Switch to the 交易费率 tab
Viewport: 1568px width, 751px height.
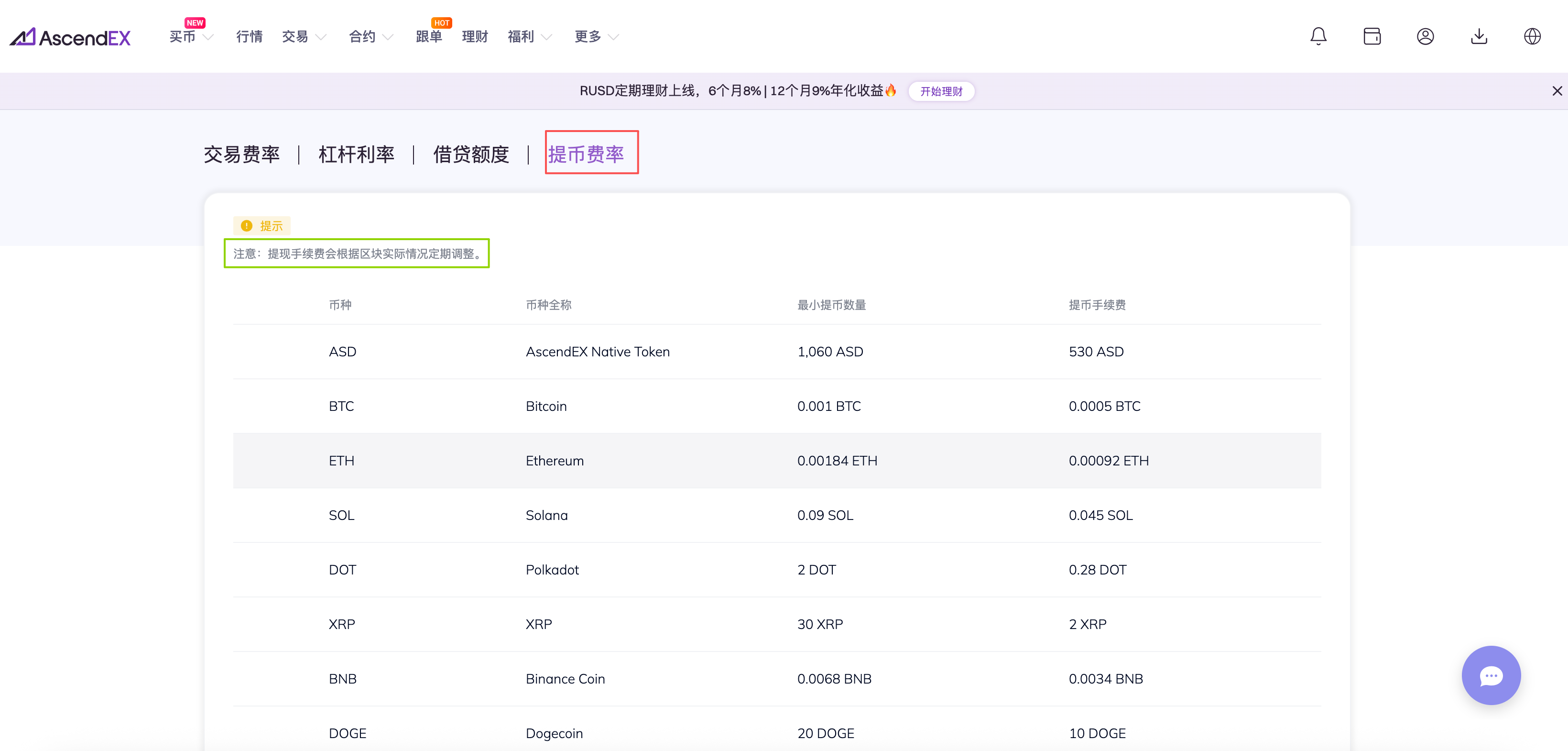coord(241,154)
